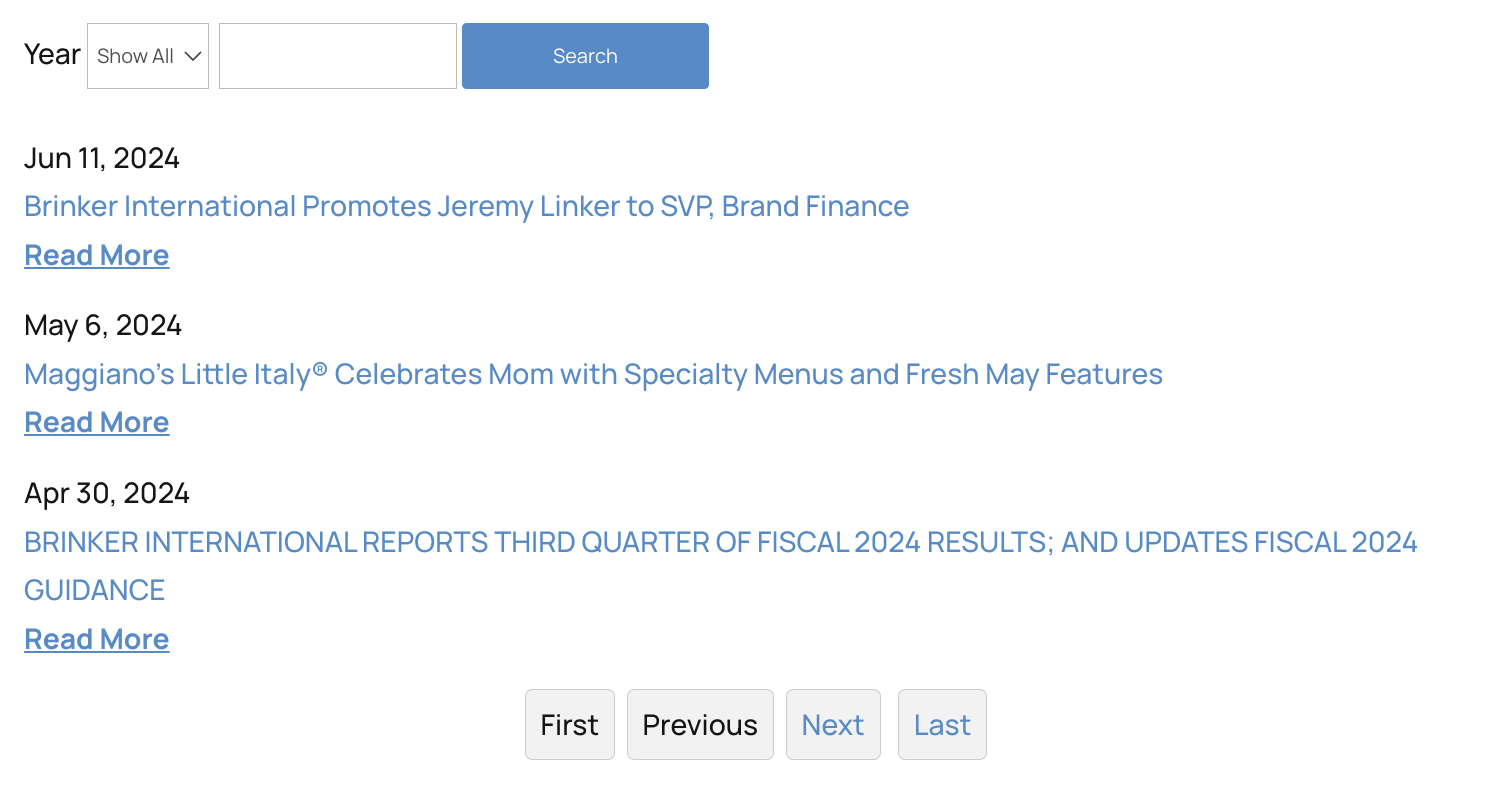The height and width of the screenshot is (806, 1510).
Task: Open the Third Quarter Fiscal 2024 Results headline
Action: 720,542
